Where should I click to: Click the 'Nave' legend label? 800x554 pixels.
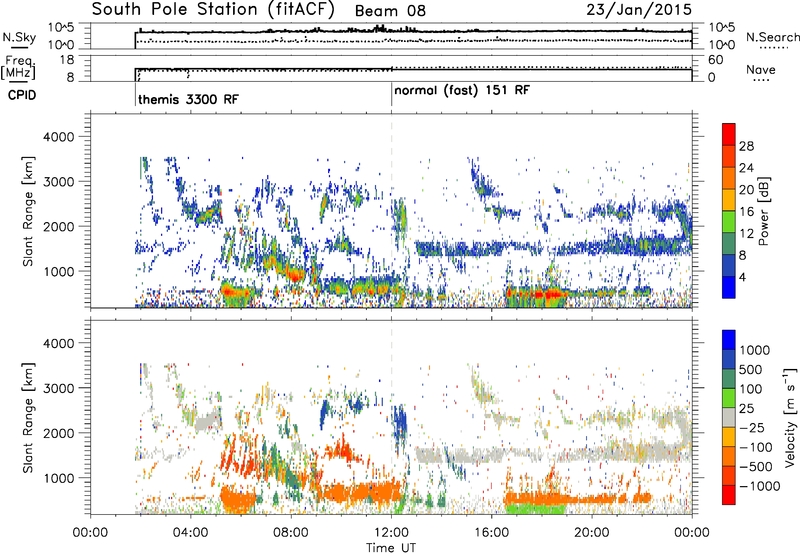tap(761, 69)
